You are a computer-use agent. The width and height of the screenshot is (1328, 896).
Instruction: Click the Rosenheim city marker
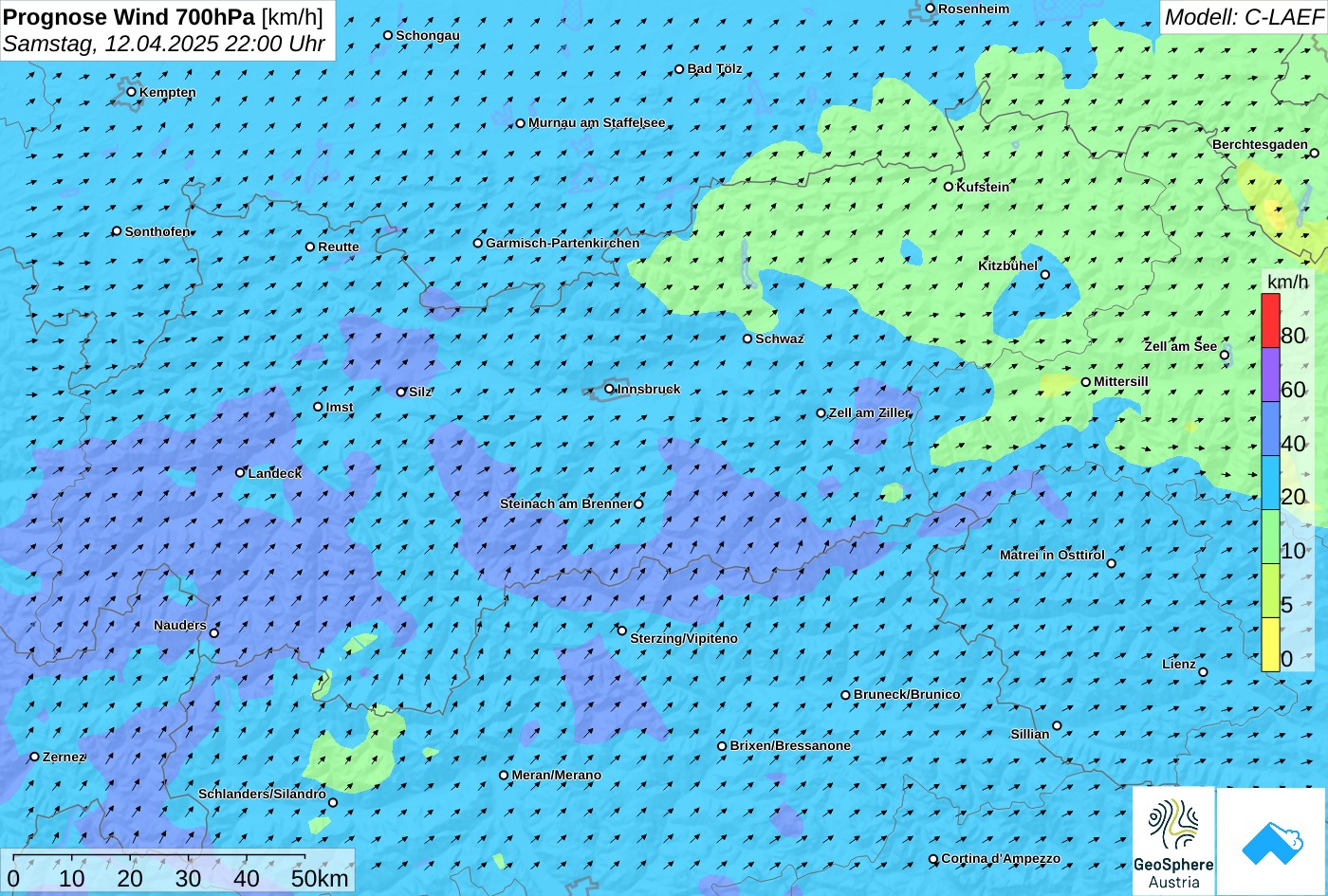tap(930, 9)
